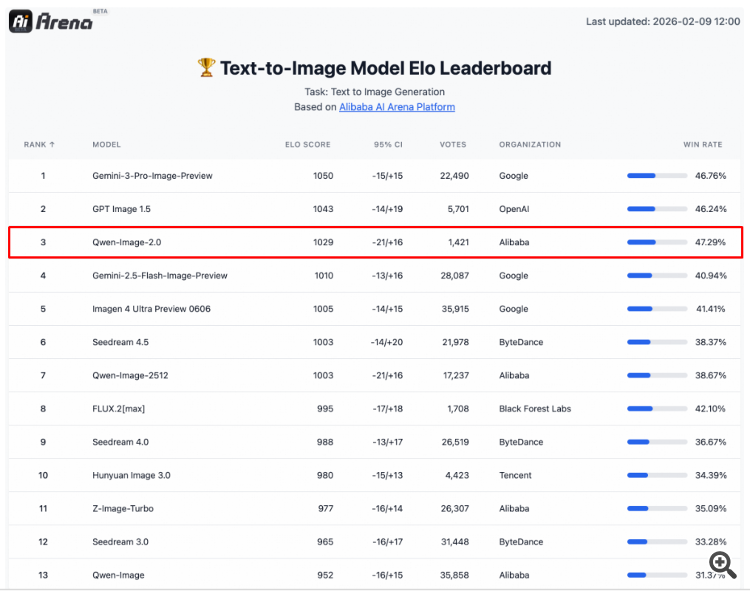The height and width of the screenshot is (591, 750).
Task: Sort by the MODEL column header
Action: [x=107, y=145]
